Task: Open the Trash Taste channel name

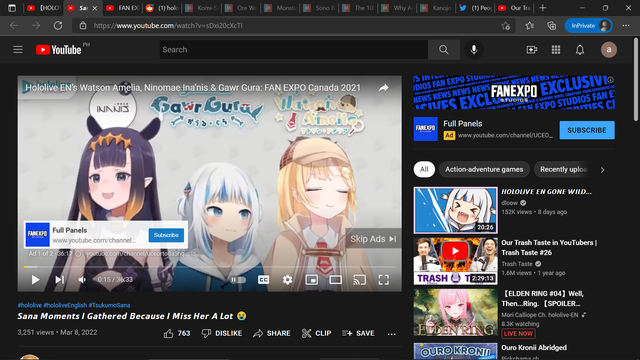Action: (x=517, y=264)
